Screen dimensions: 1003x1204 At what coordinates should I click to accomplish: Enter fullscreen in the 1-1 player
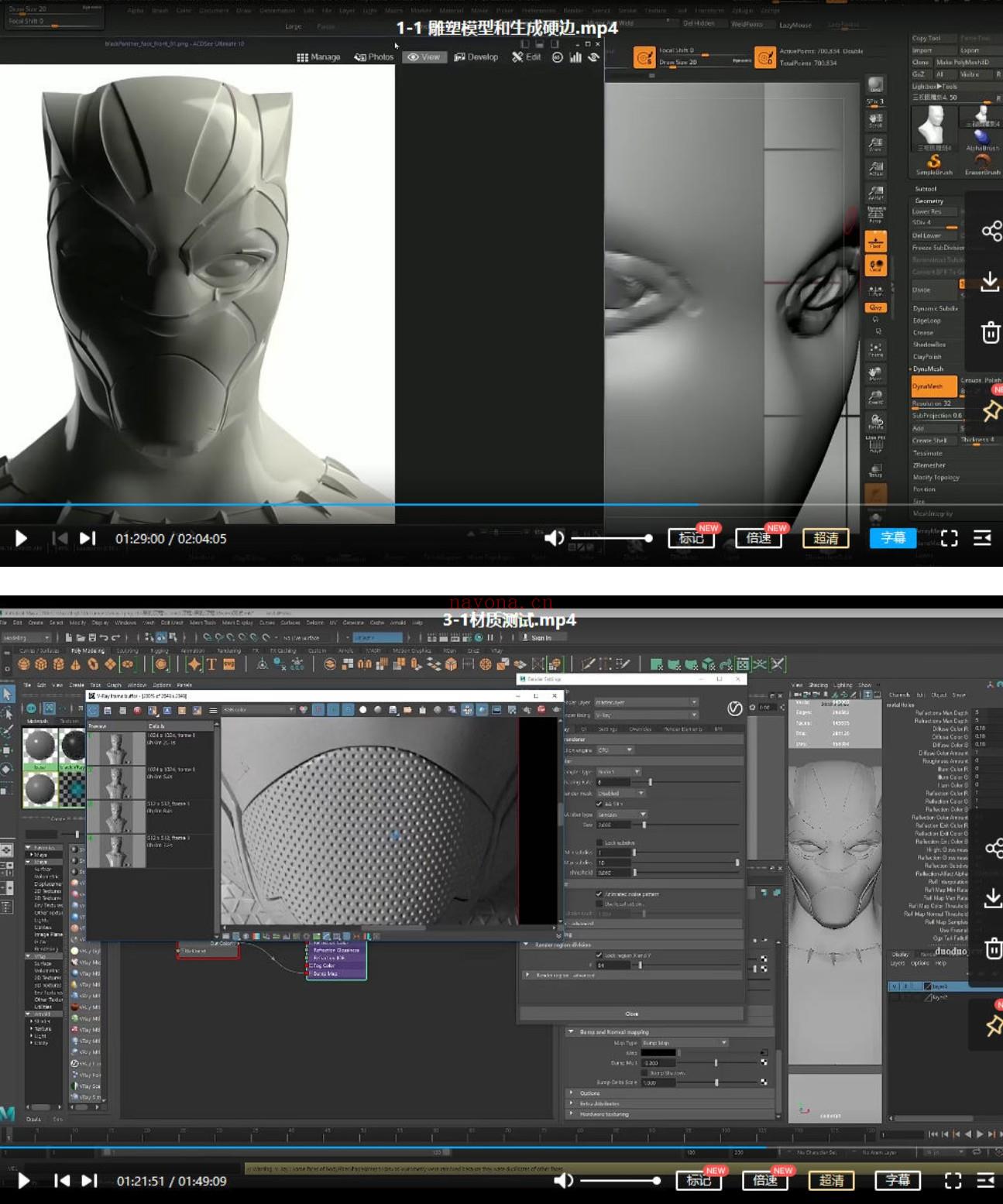(x=950, y=538)
